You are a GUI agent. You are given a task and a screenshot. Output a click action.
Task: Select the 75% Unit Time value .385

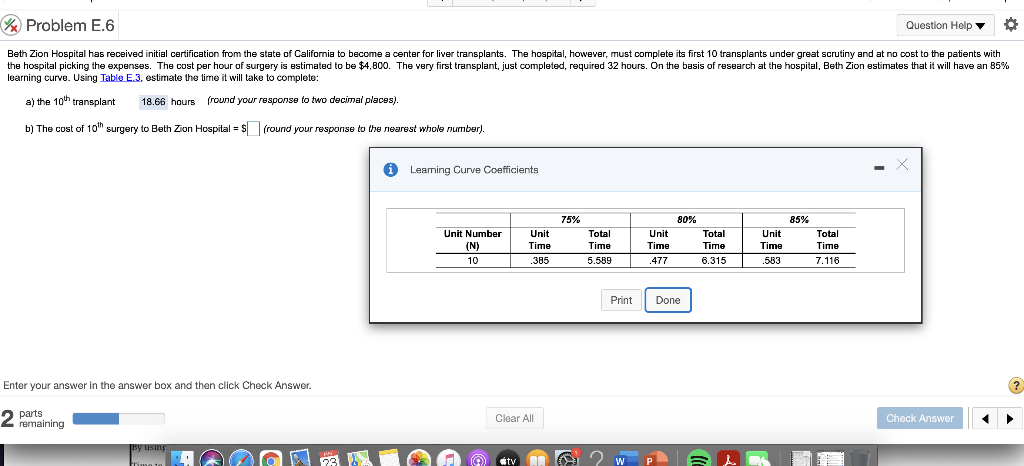(x=539, y=261)
